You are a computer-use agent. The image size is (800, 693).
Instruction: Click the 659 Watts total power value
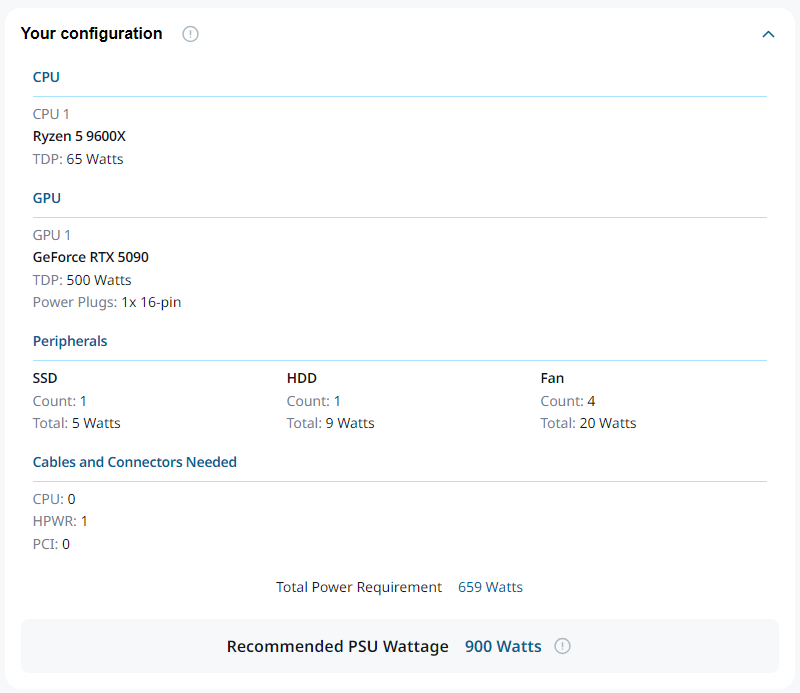pyautogui.click(x=490, y=587)
